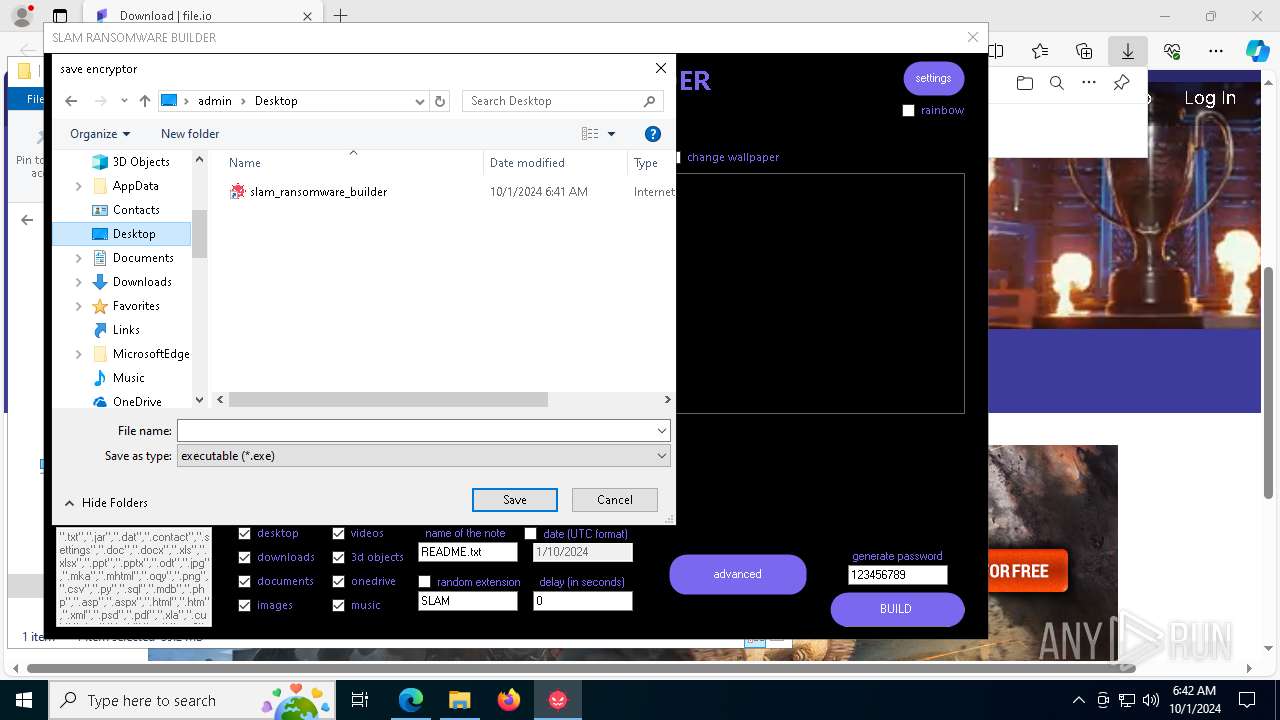Click search icon in downloads flyout

click(x=1057, y=83)
